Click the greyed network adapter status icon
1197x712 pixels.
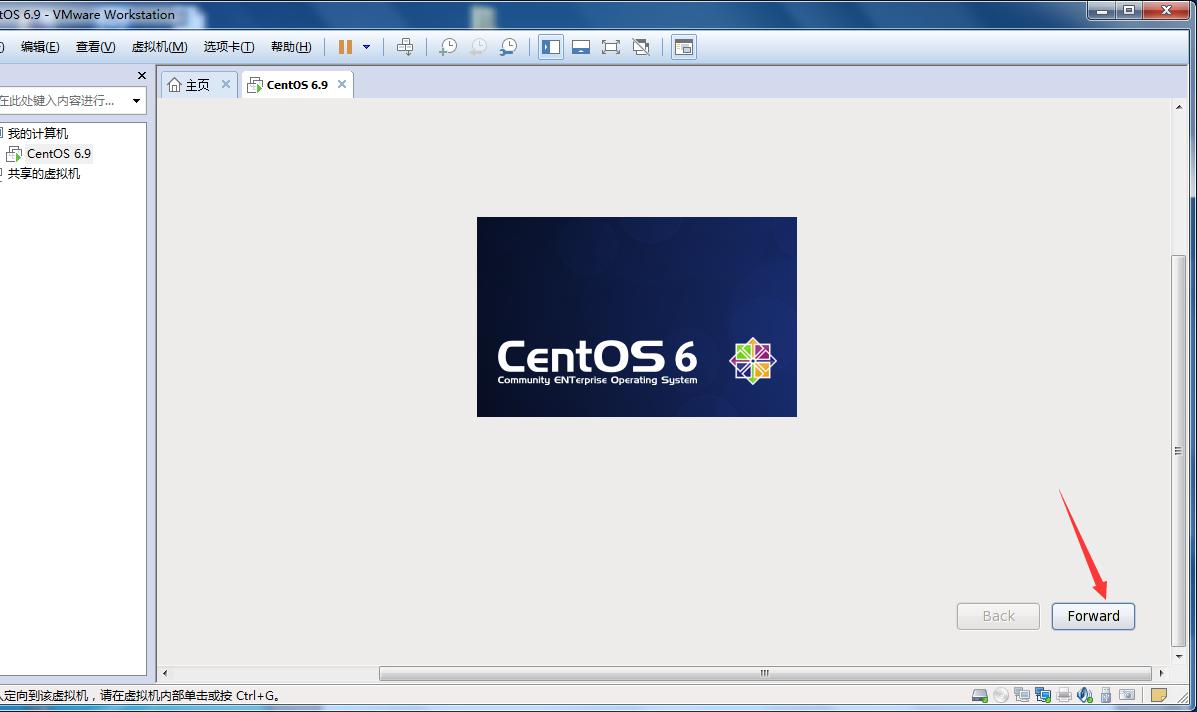tap(1022, 694)
